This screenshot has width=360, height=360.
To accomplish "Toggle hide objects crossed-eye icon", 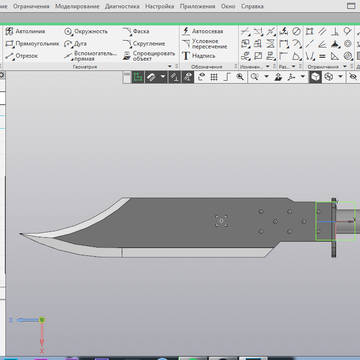I will (x=353, y=77).
